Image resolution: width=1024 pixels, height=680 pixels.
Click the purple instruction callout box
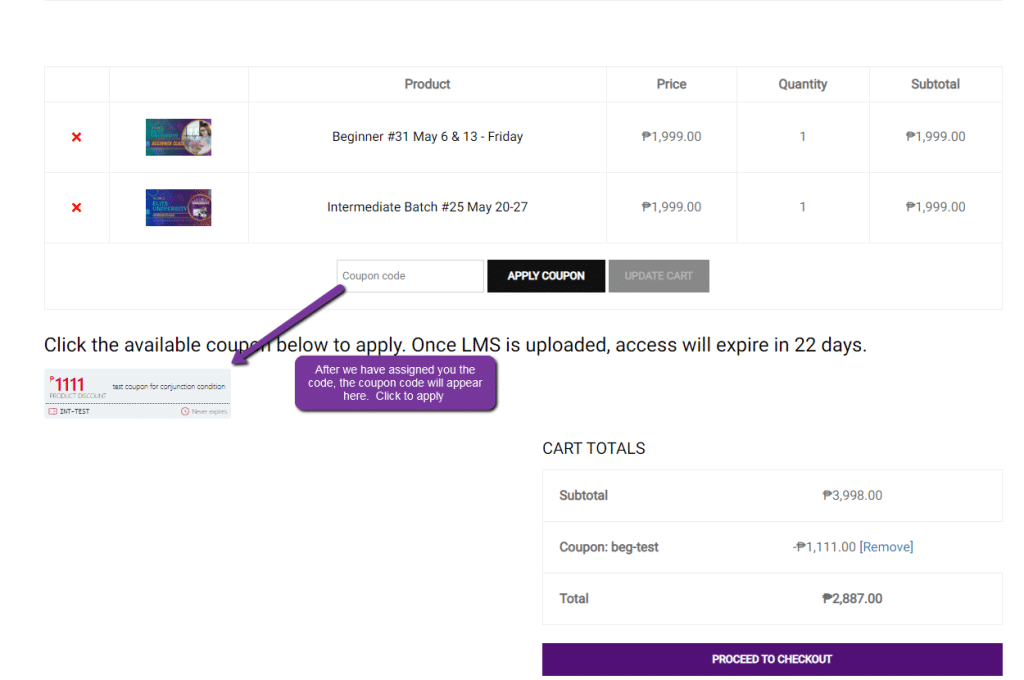tap(396, 383)
